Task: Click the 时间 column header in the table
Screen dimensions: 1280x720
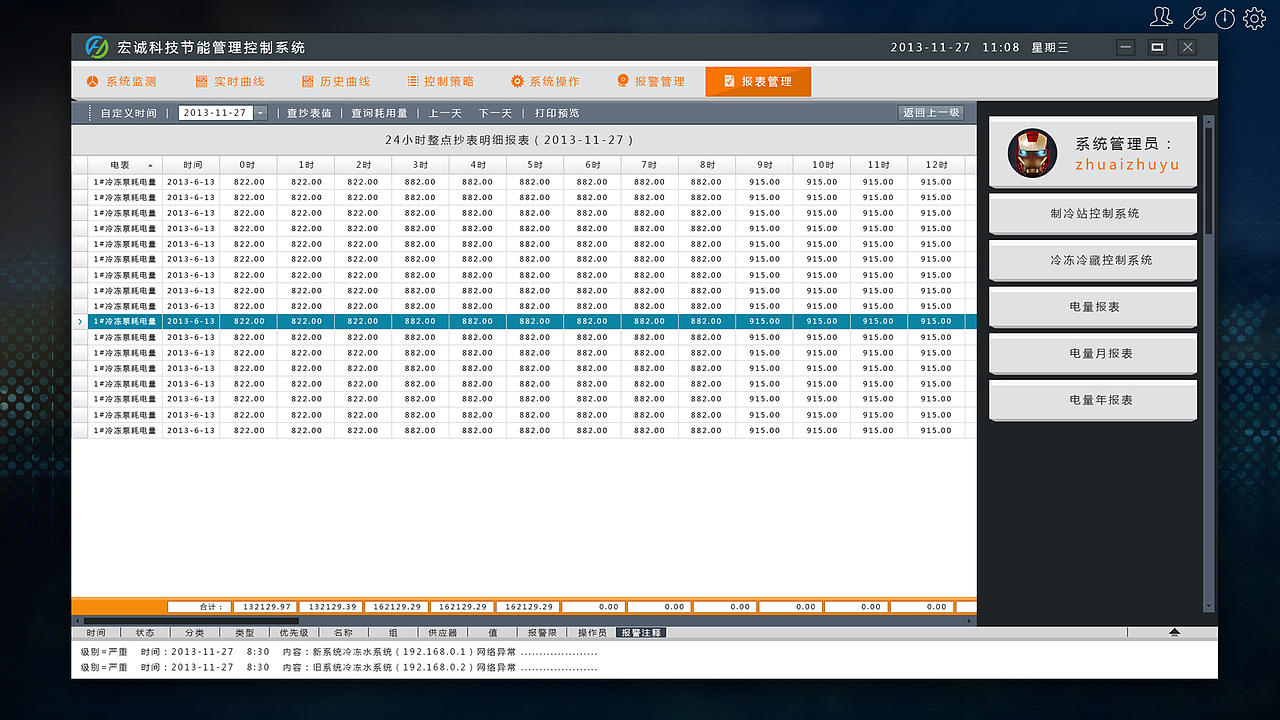Action: [191, 165]
